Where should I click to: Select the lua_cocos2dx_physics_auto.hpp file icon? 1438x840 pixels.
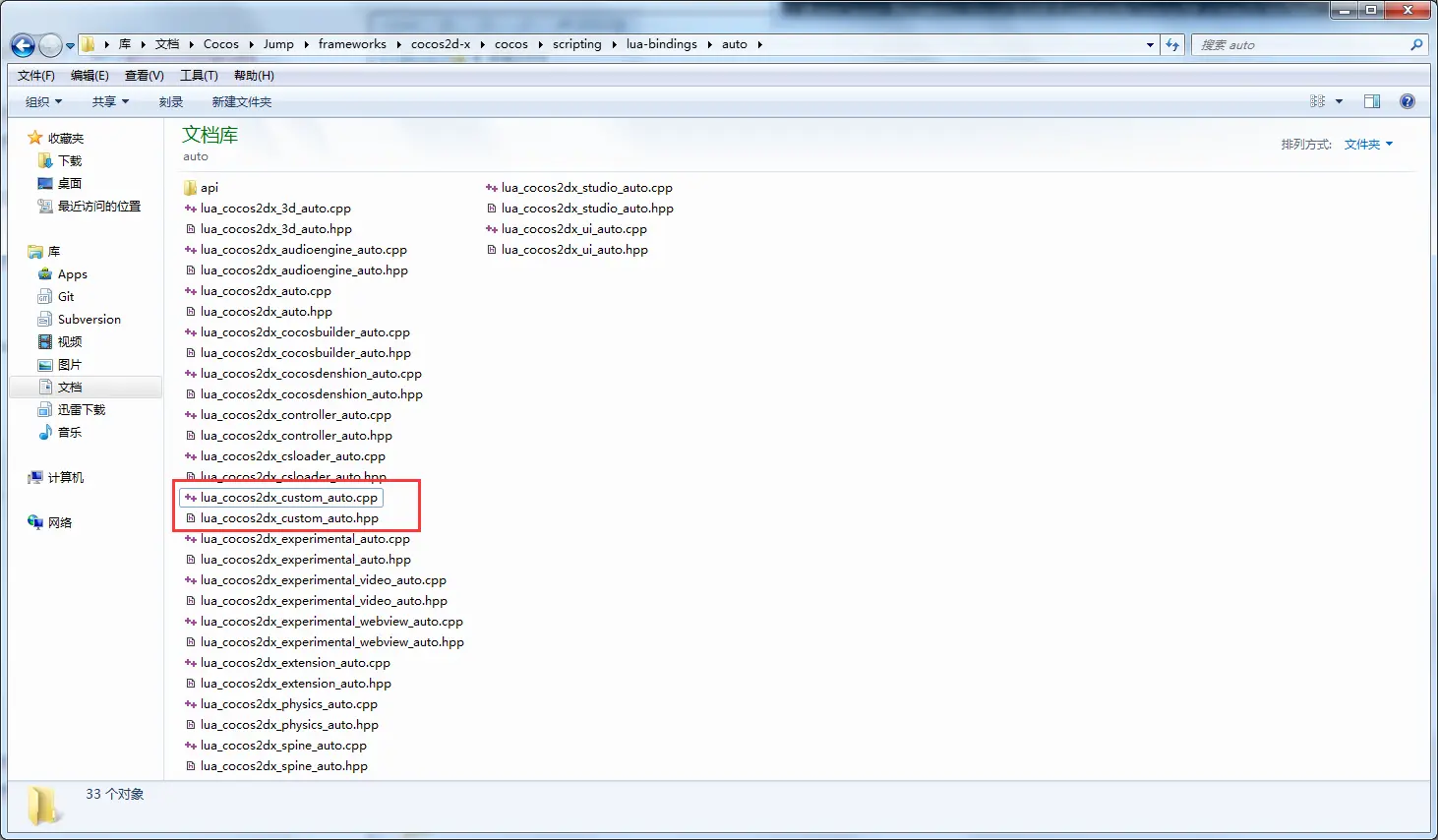tap(191, 725)
